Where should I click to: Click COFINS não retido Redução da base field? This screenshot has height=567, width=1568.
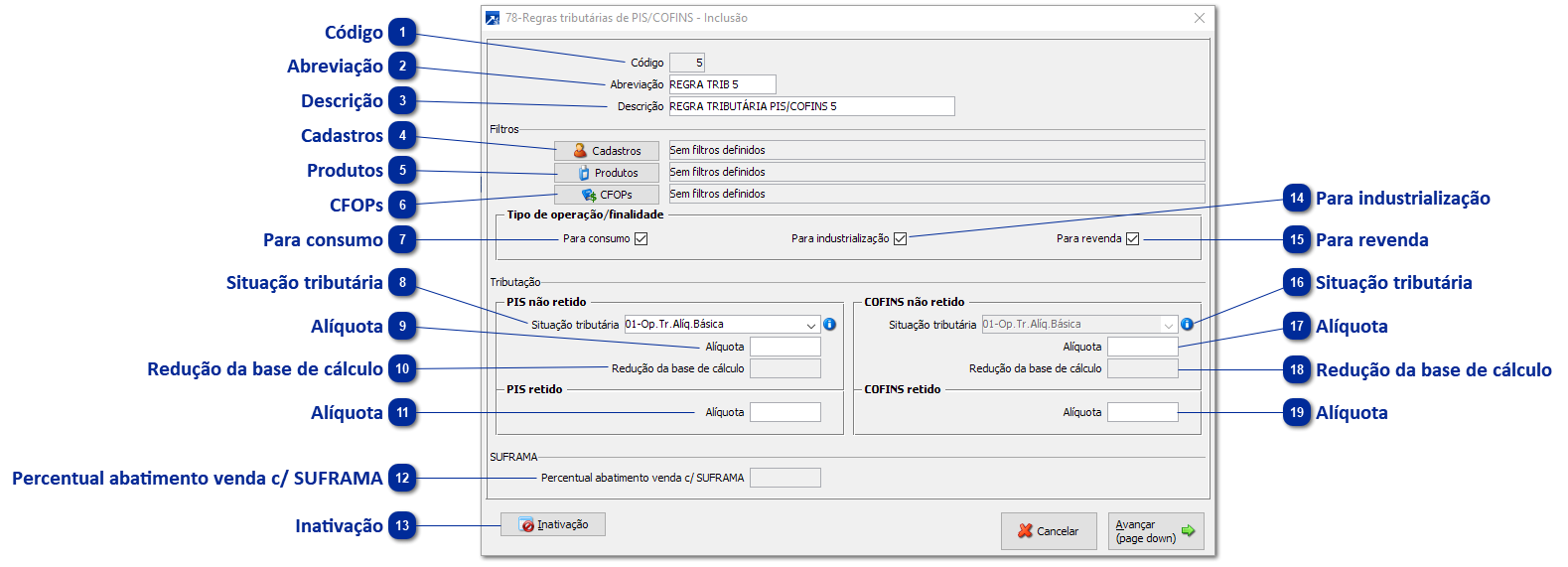tap(1143, 368)
